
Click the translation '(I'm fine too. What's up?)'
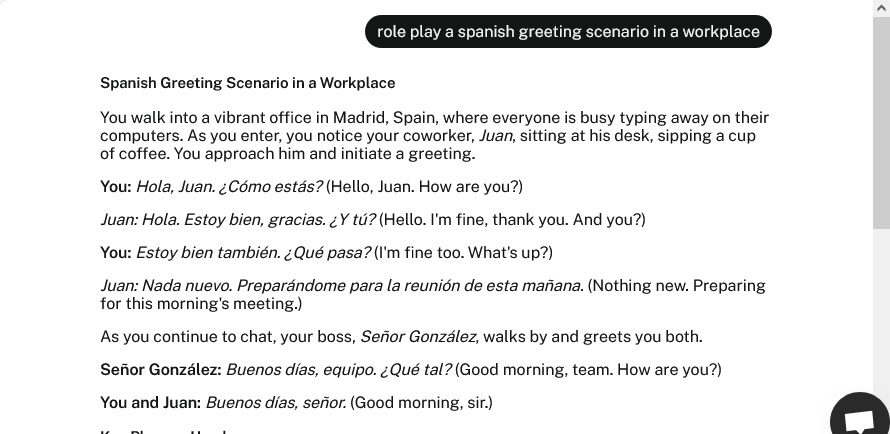click(x=463, y=252)
